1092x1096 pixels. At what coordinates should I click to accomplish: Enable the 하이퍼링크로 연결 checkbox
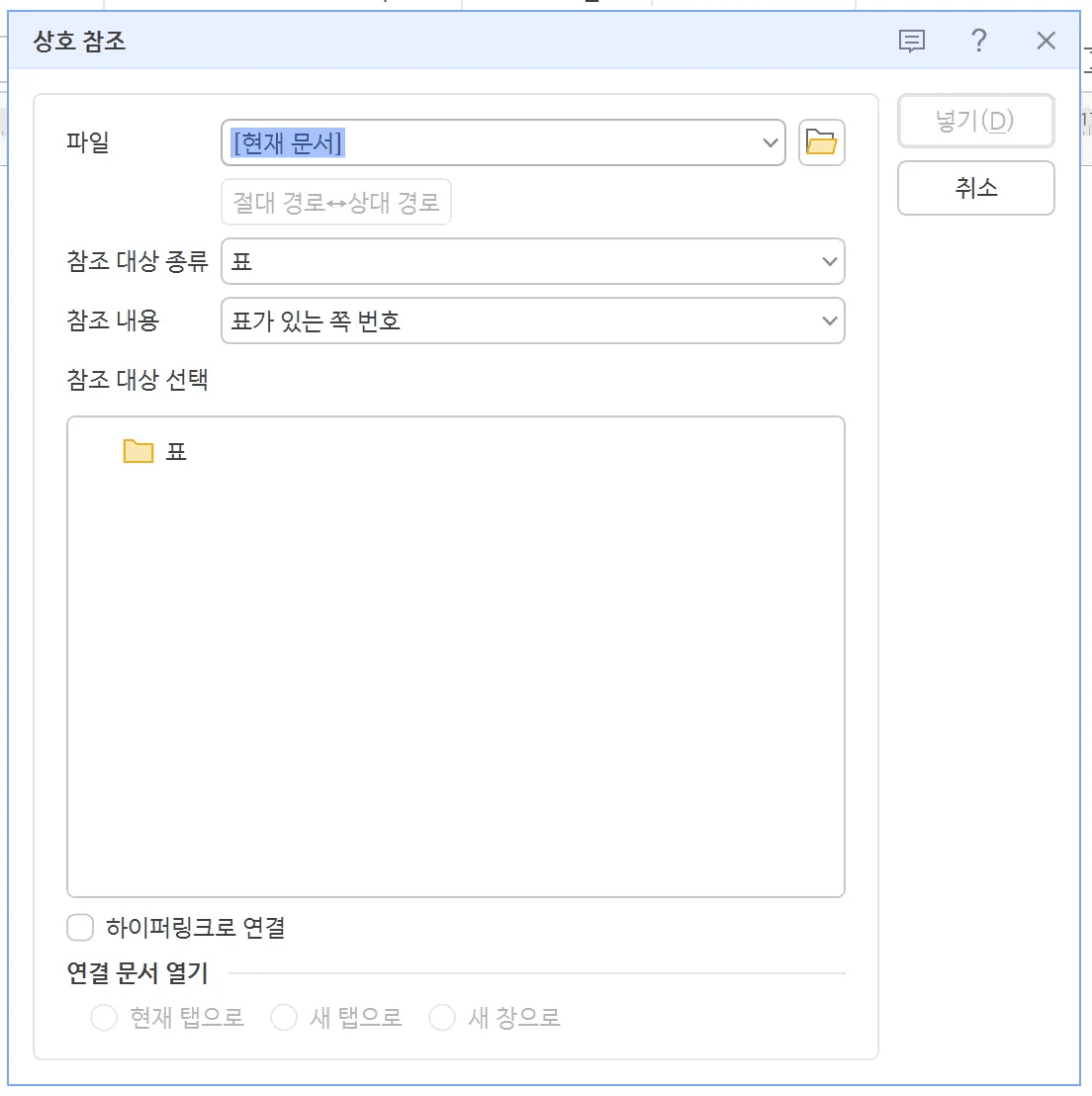[80, 927]
